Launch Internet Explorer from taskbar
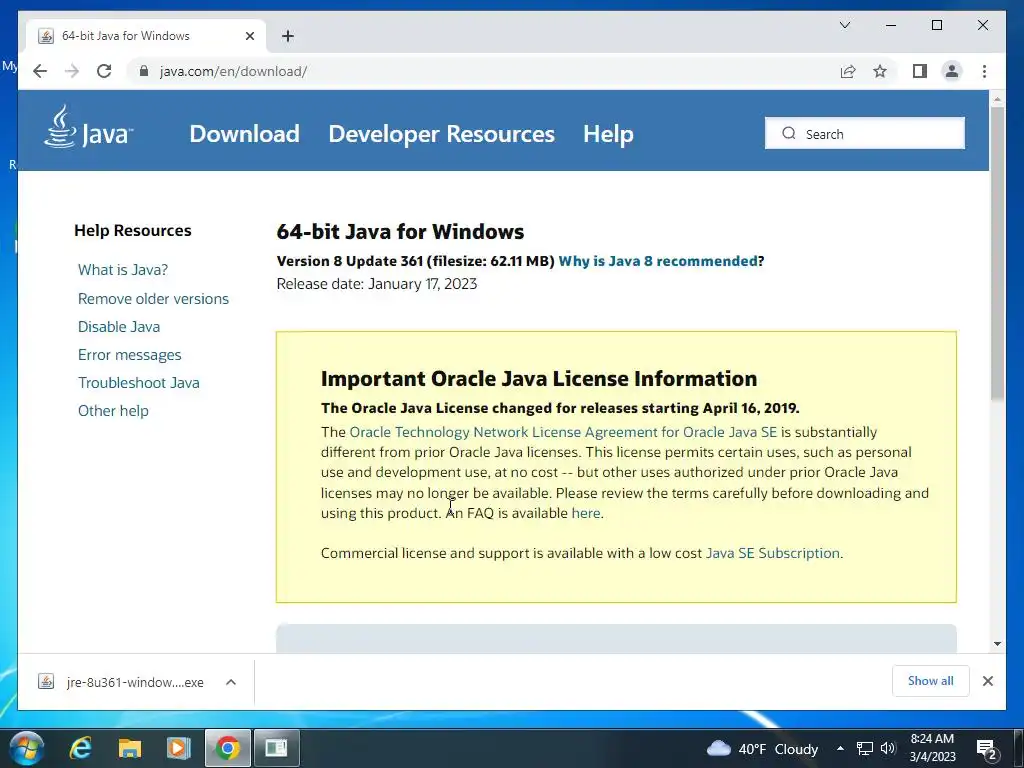Image resolution: width=1024 pixels, height=768 pixels. click(80, 748)
